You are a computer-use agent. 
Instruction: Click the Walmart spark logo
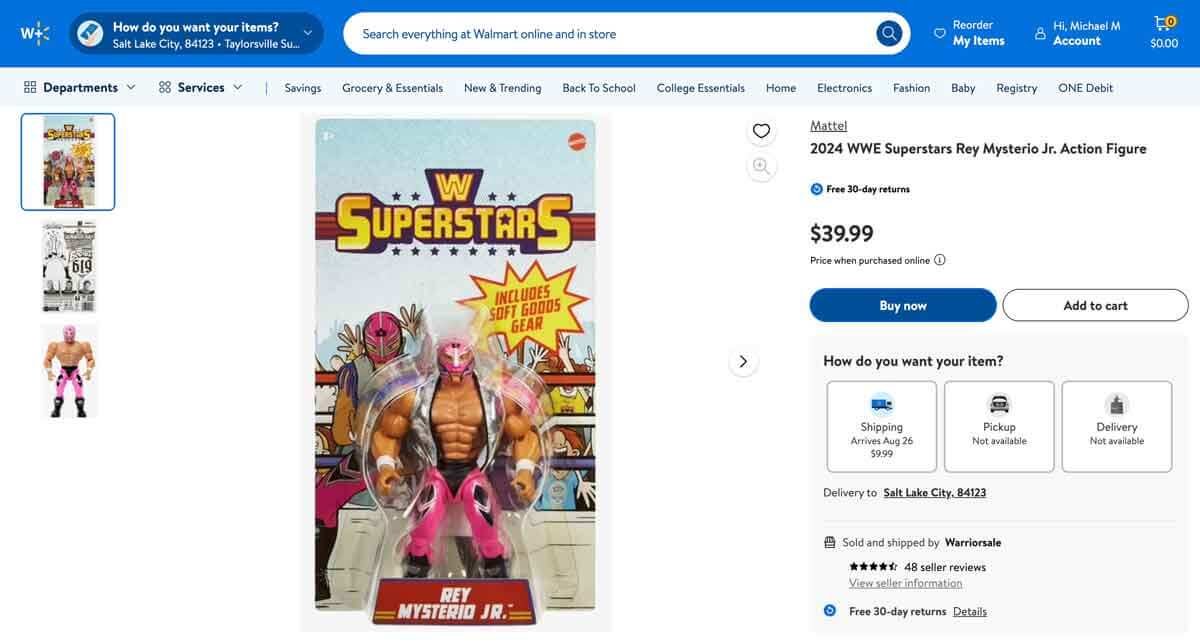tap(33, 32)
